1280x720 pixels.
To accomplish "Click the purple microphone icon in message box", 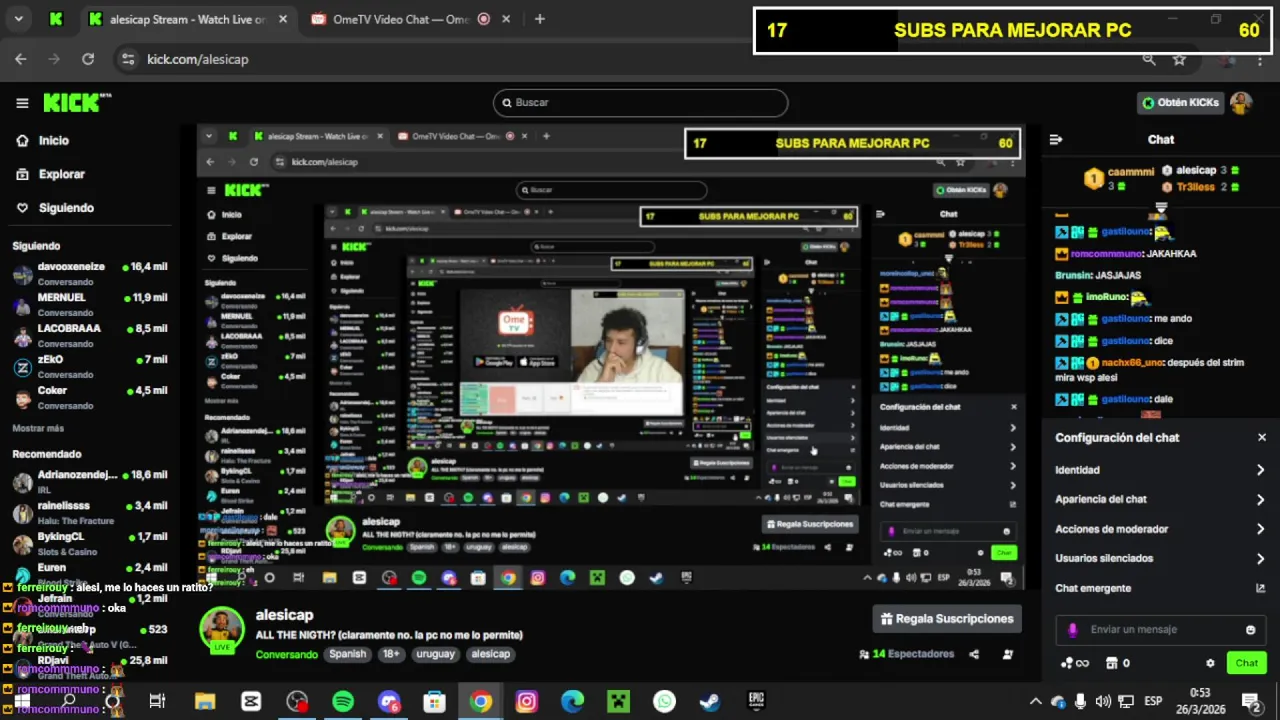I will pyautogui.click(x=1072, y=630).
